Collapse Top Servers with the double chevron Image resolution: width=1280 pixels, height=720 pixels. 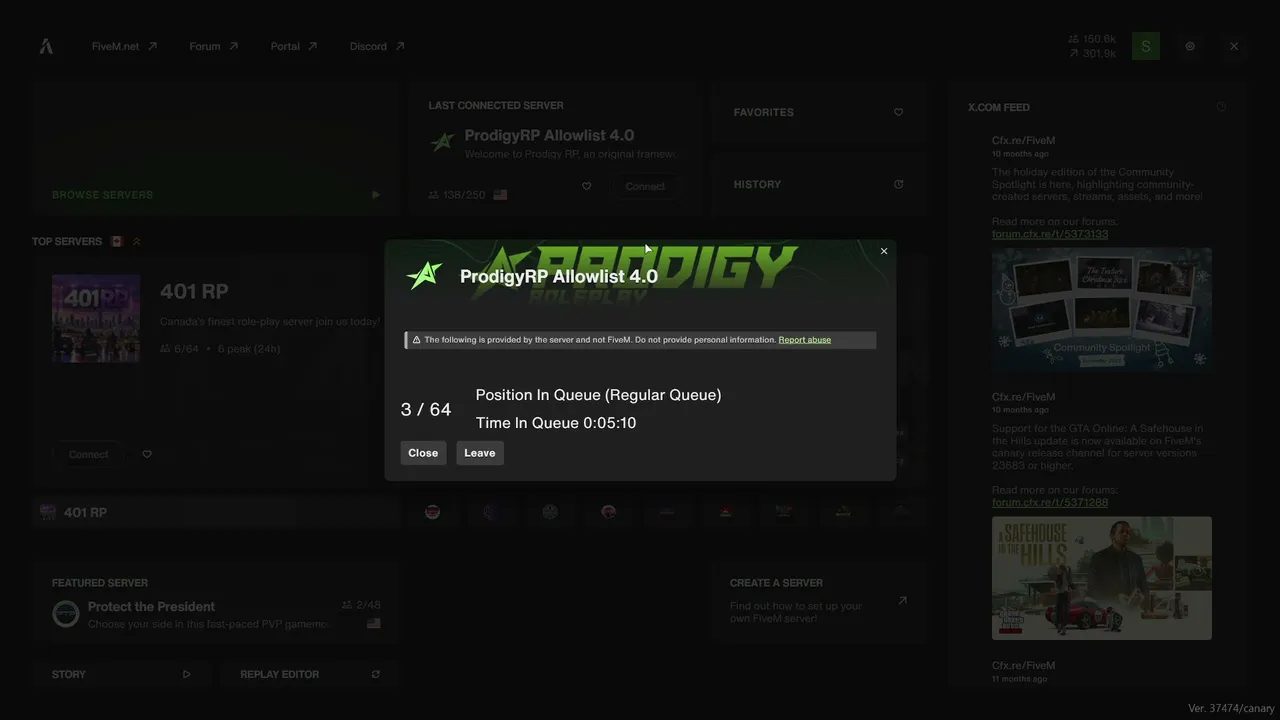[x=137, y=241]
